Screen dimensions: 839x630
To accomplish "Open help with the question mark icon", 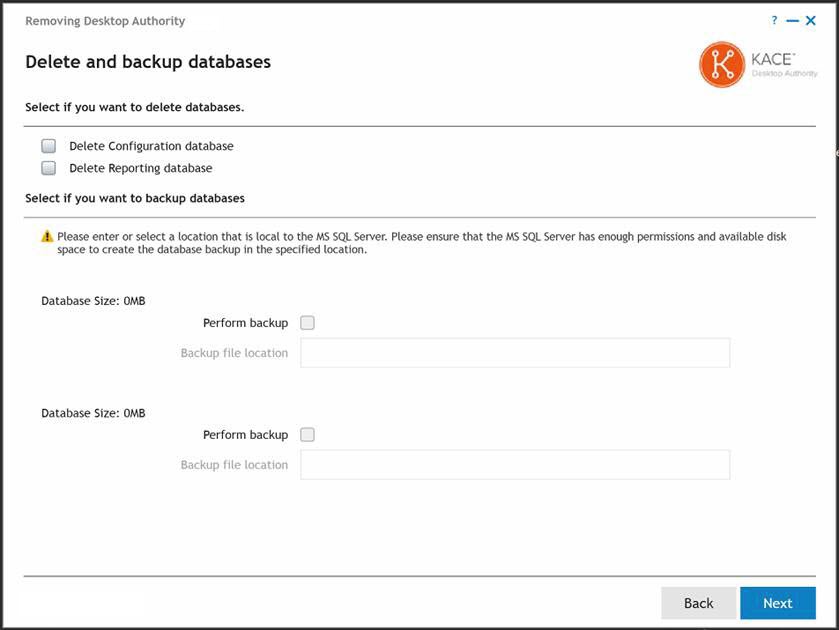I will tap(774, 20).
